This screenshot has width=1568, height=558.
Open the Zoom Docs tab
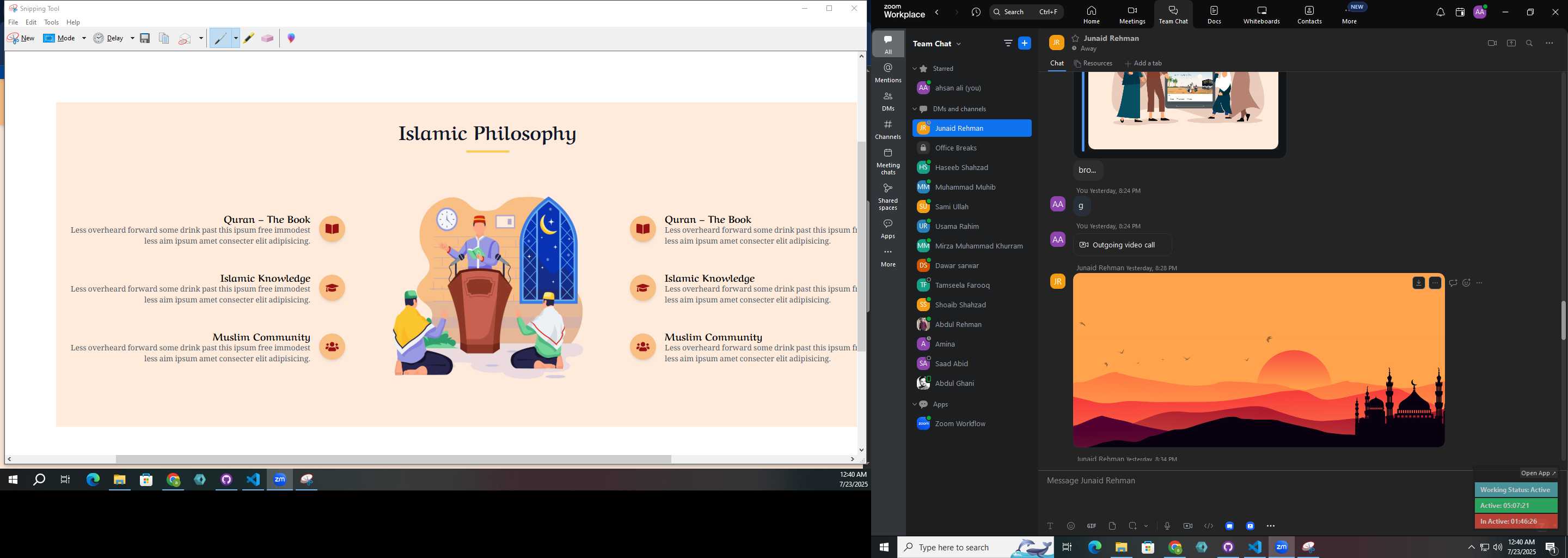tap(1214, 15)
